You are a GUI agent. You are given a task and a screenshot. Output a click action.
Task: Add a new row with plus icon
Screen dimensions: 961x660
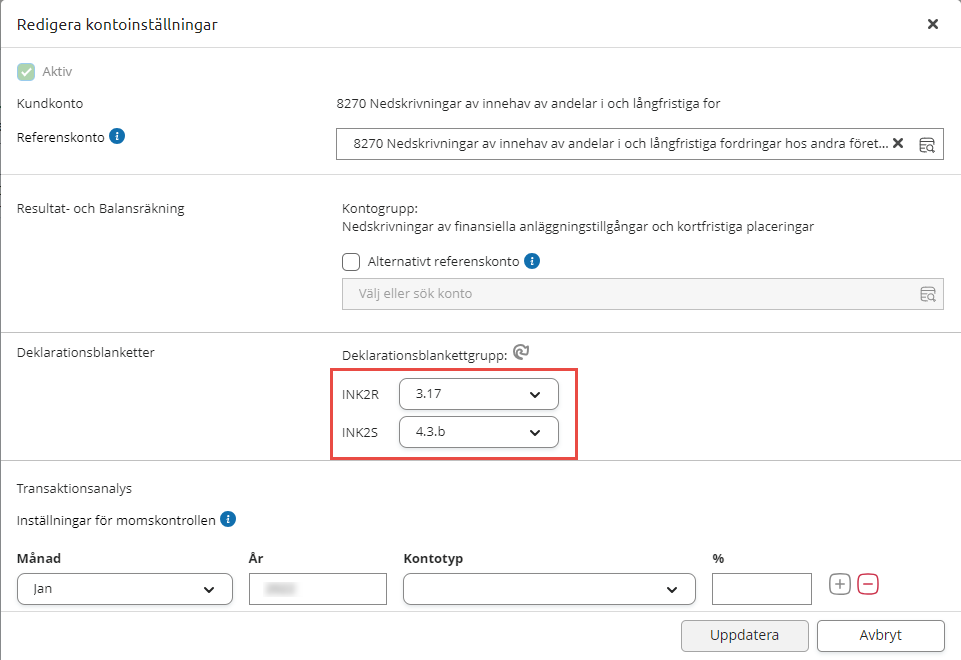[x=840, y=584]
